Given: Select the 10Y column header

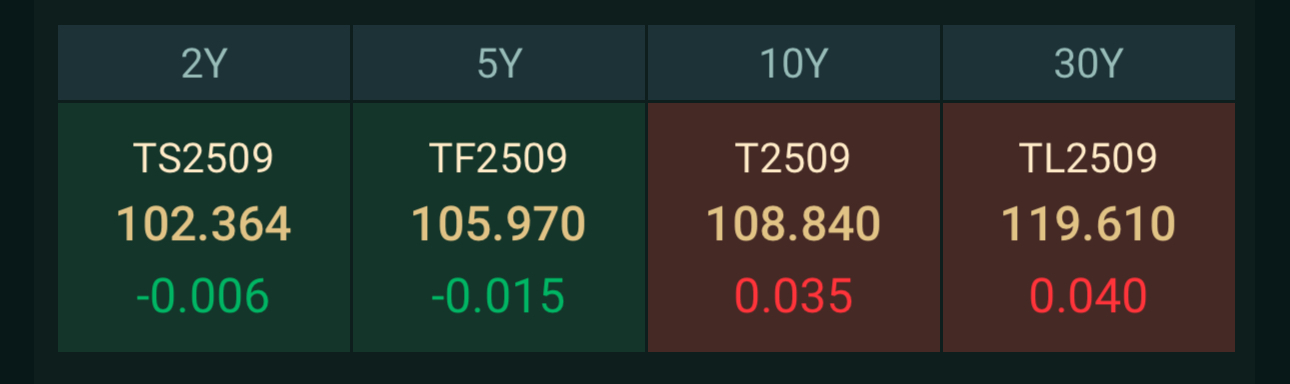Looking at the screenshot, I should (x=794, y=63).
